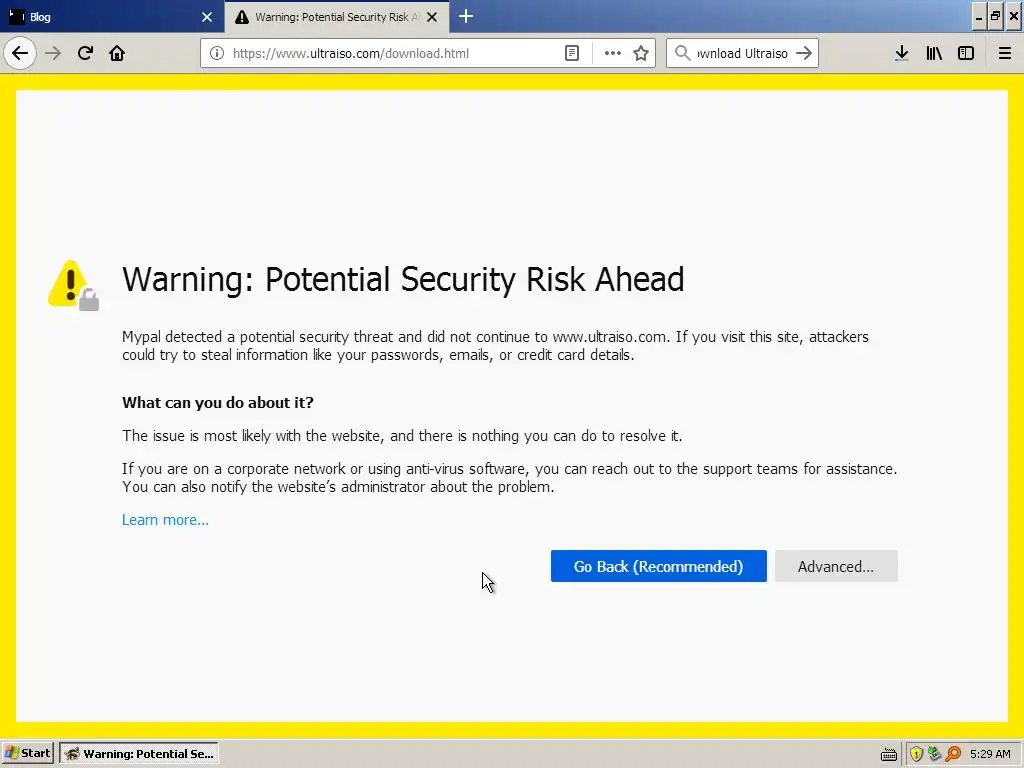Select the Warning taskbar window button

tap(139, 754)
